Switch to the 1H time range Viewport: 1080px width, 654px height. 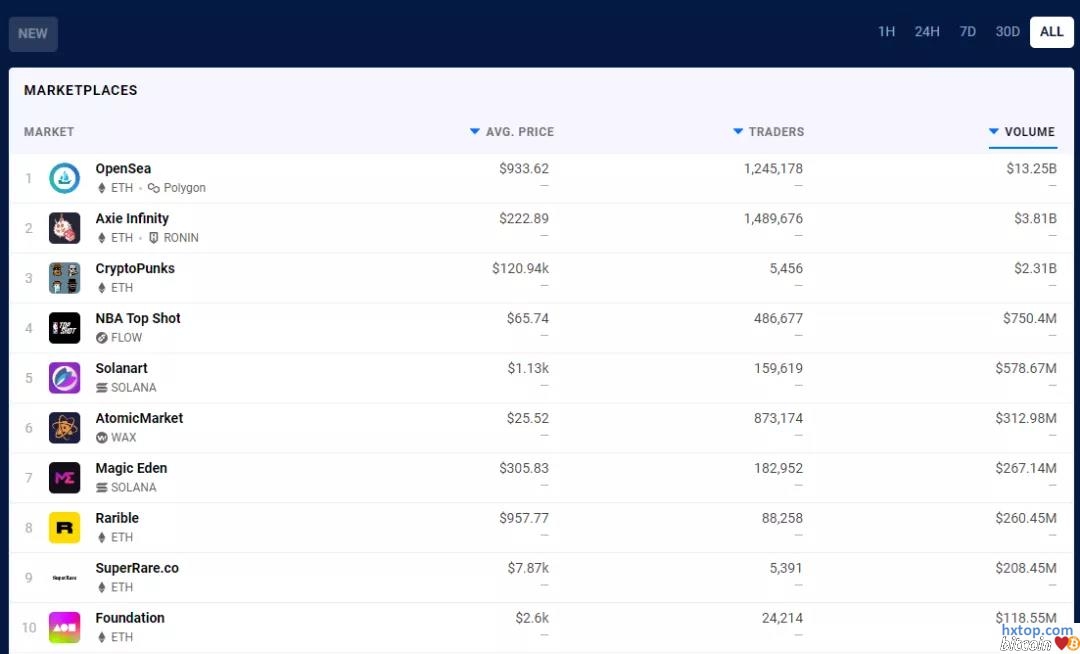click(886, 32)
